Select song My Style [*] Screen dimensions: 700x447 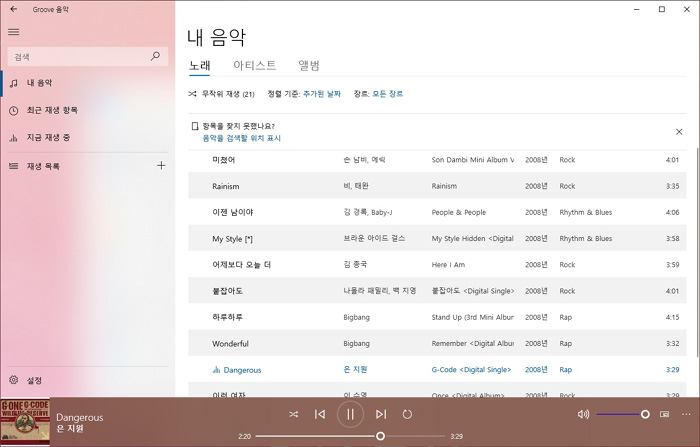[x=232, y=239]
